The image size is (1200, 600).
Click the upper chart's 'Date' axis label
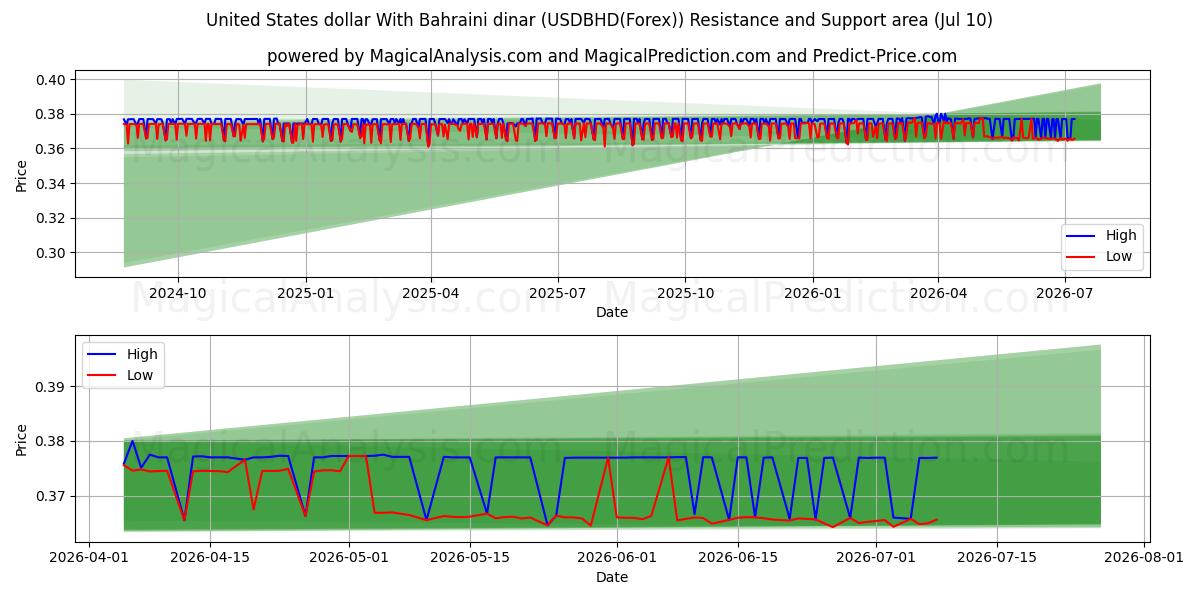point(612,312)
